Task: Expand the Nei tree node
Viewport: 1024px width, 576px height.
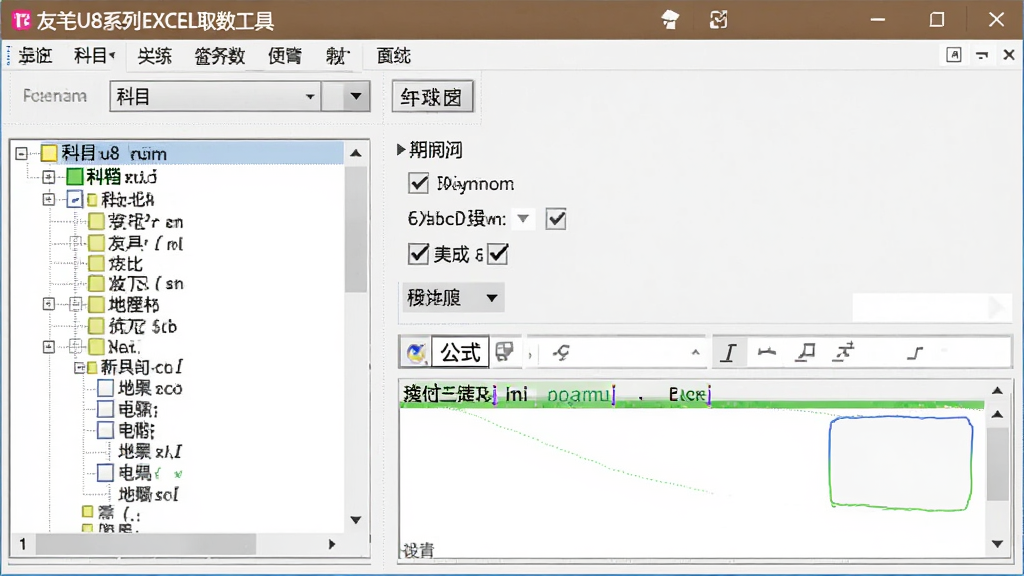Action: 48,346
